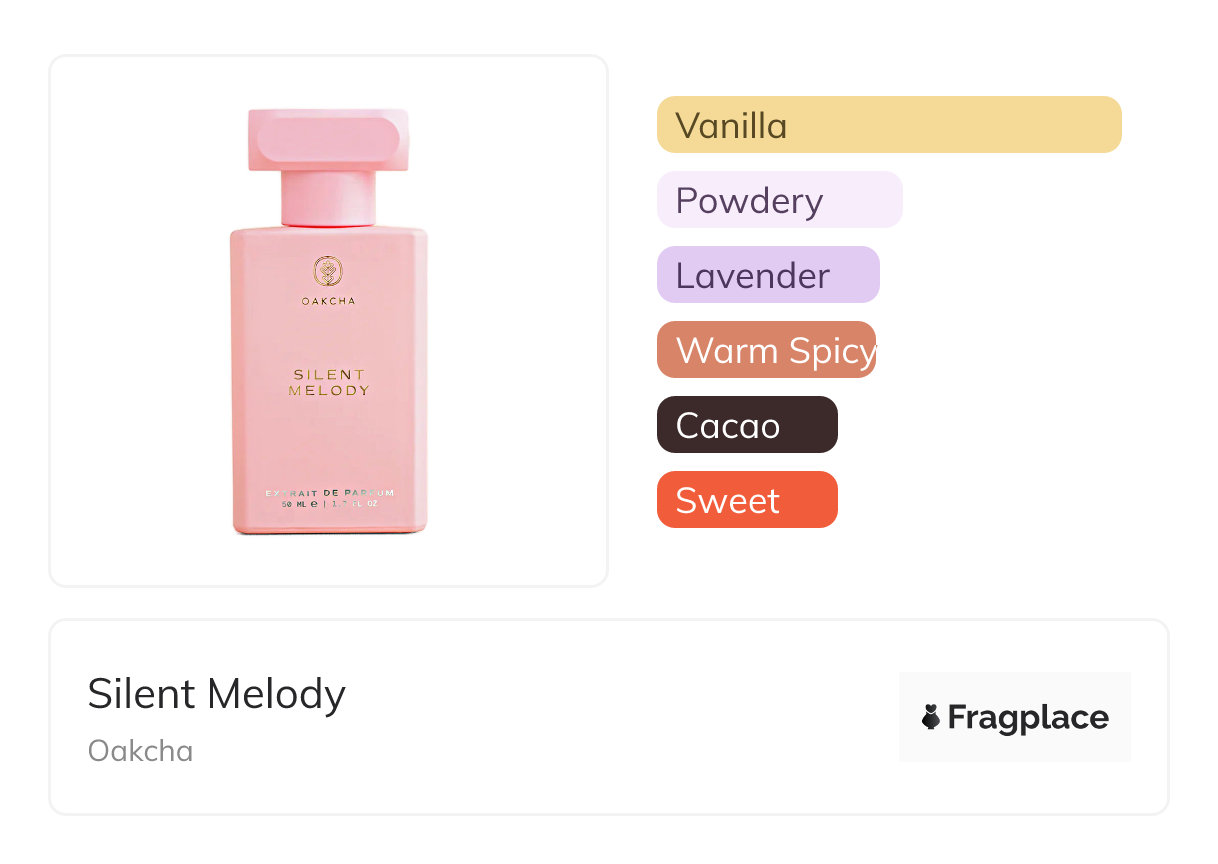Click the Fragplace wordmark text
The width and height of the screenshot is (1218, 864).
click(x=1028, y=718)
